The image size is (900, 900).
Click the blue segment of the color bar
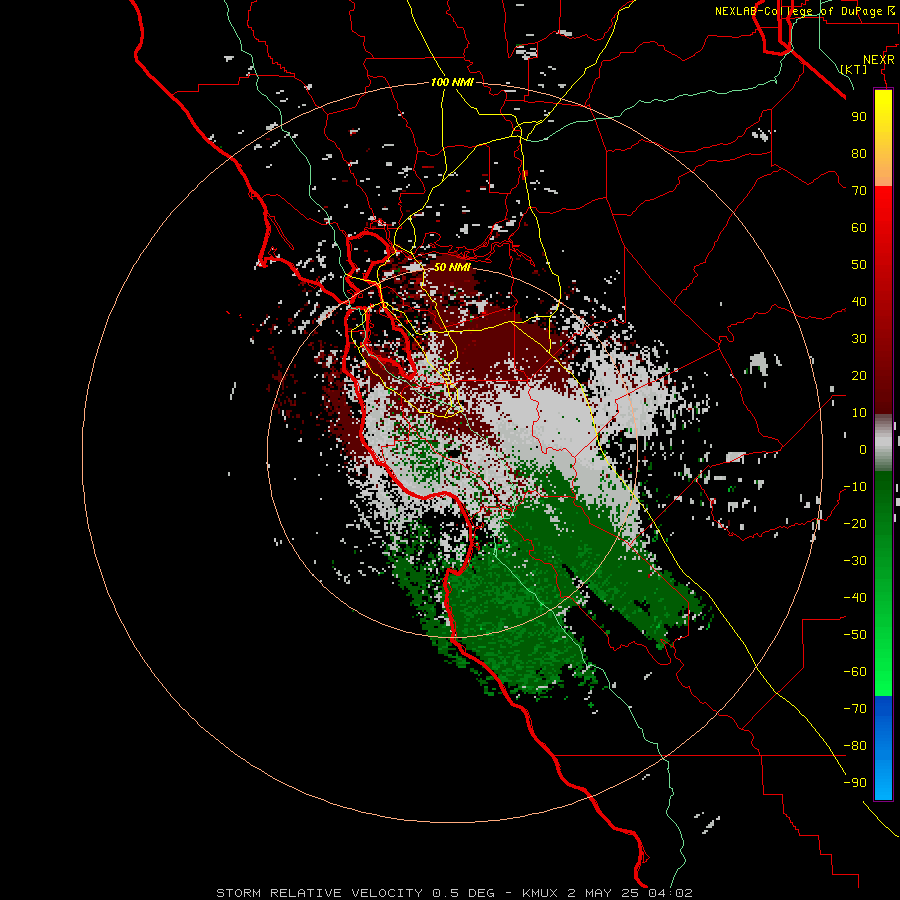(883, 748)
